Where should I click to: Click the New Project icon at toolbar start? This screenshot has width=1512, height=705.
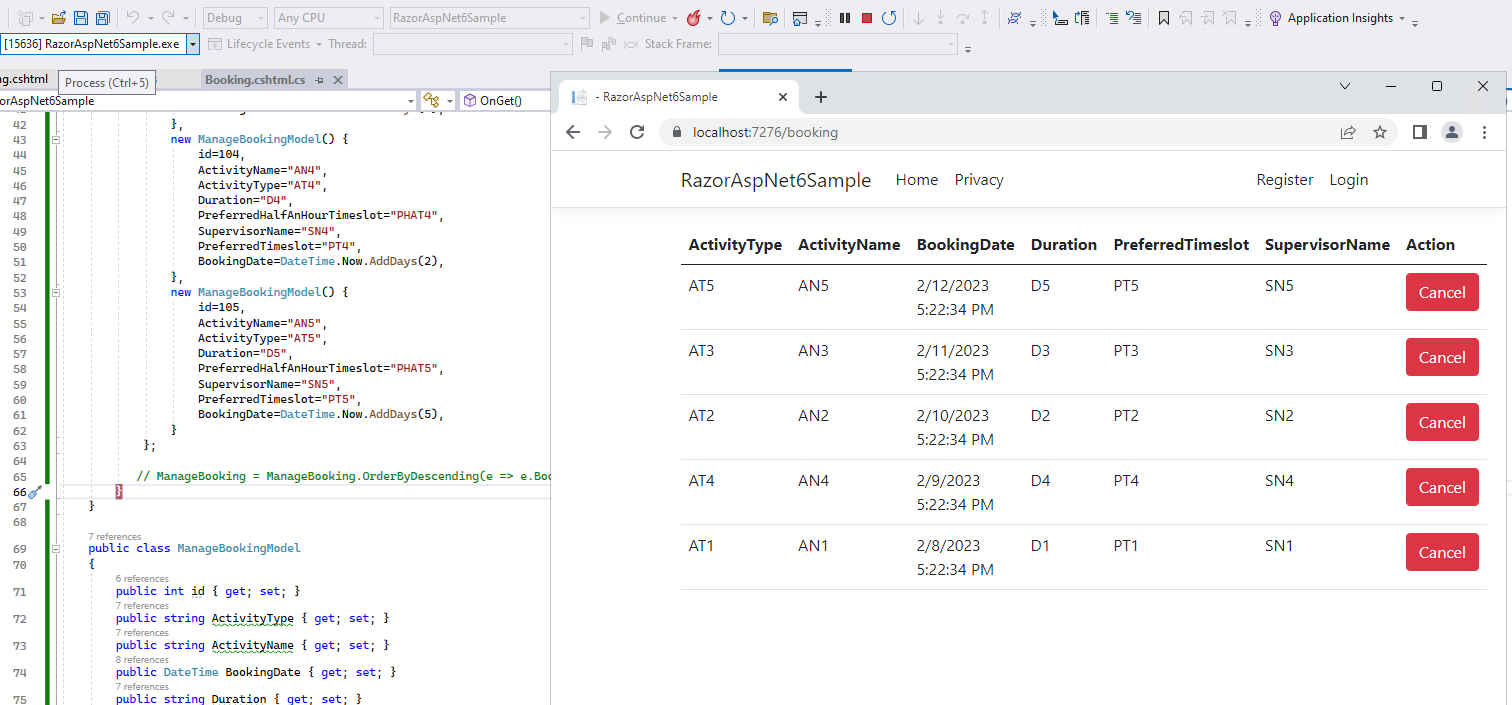click(25, 18)
